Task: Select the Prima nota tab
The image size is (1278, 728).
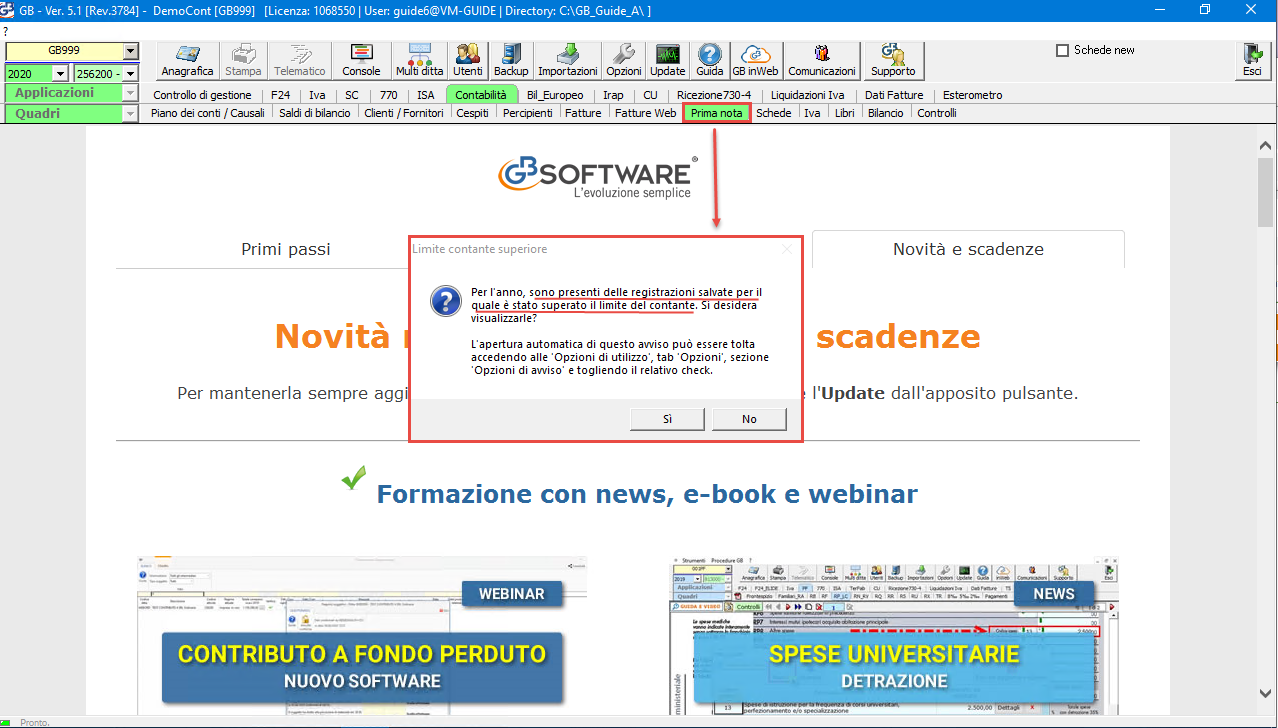Action: click(716, 113)
